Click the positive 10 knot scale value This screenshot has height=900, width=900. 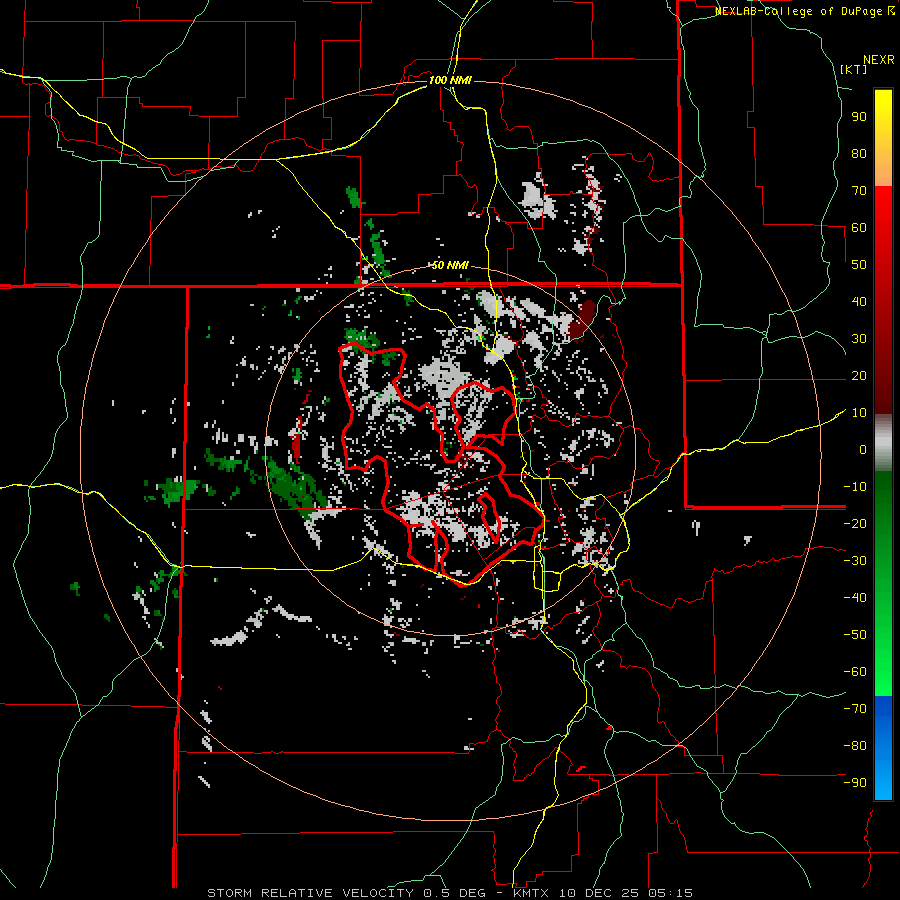(x=859, y=413)
